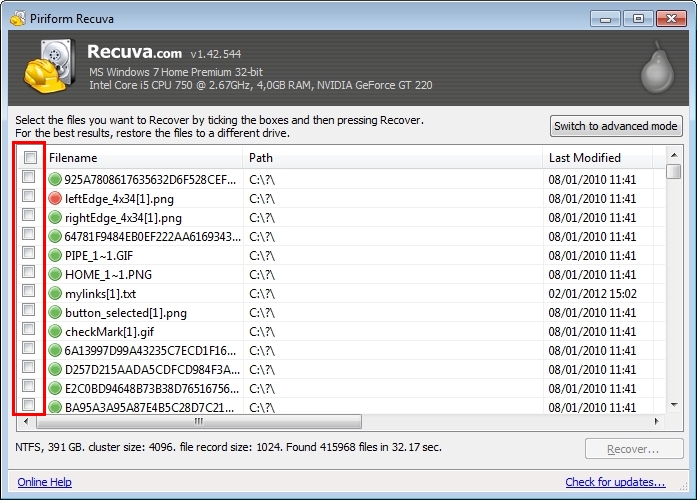Select file name rightEdge_4x34[1].png
Image resolution: width=697 pixels, height=500 pixels.
click(x=123, y=218)
